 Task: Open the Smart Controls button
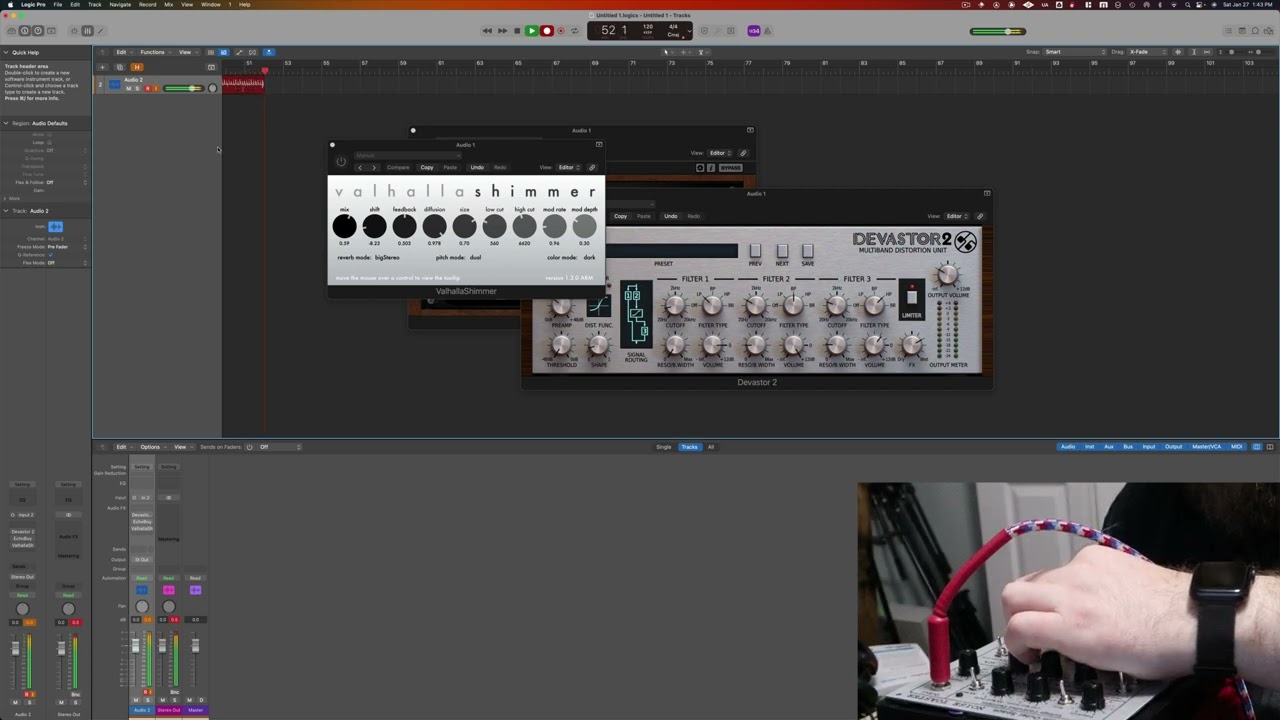pos(75,31)
